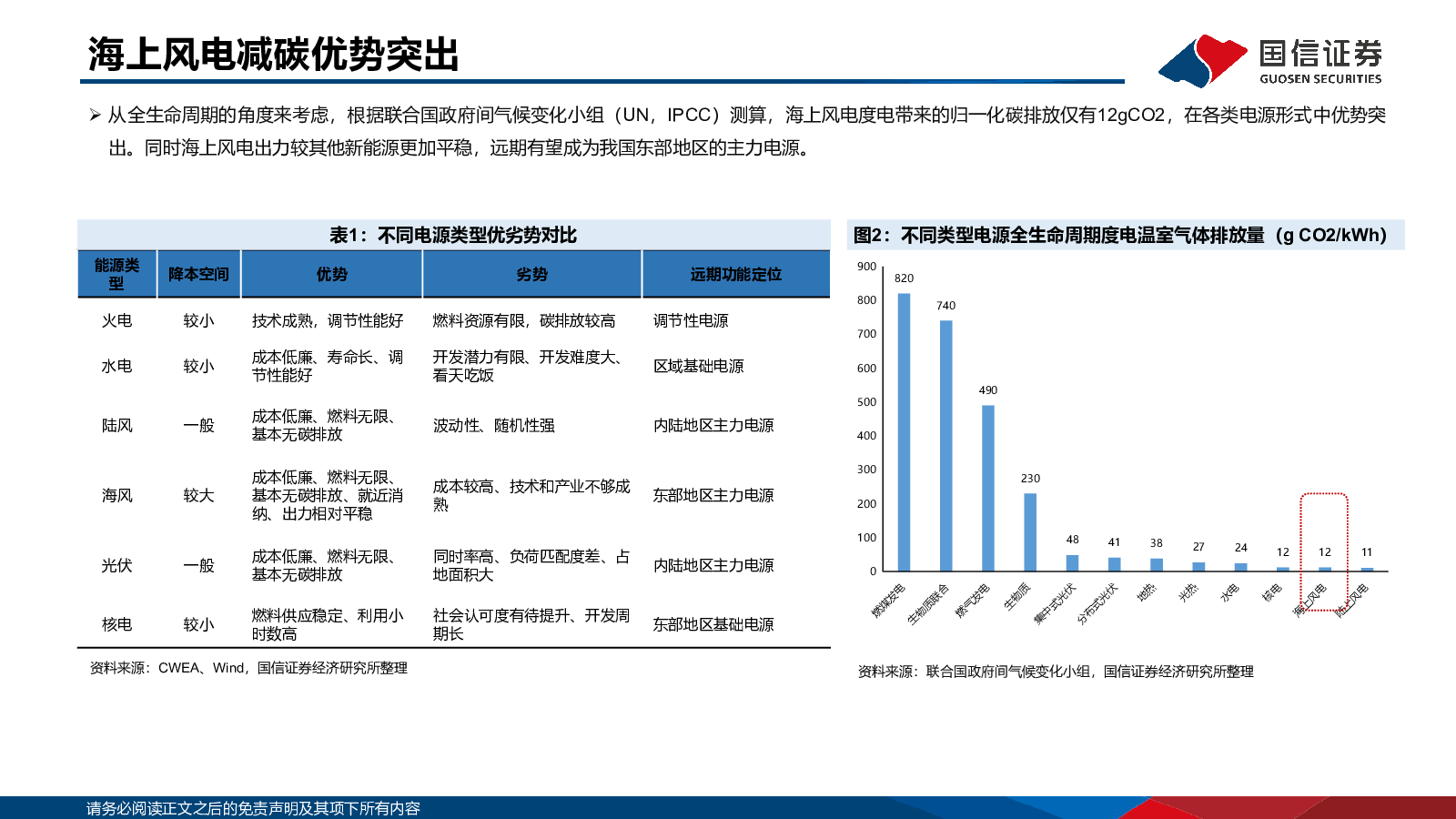Click the 东部地区基础电源 cell
Viewport: 1456px width, 819px height.
pyautogui.click(x=713, y=624)
